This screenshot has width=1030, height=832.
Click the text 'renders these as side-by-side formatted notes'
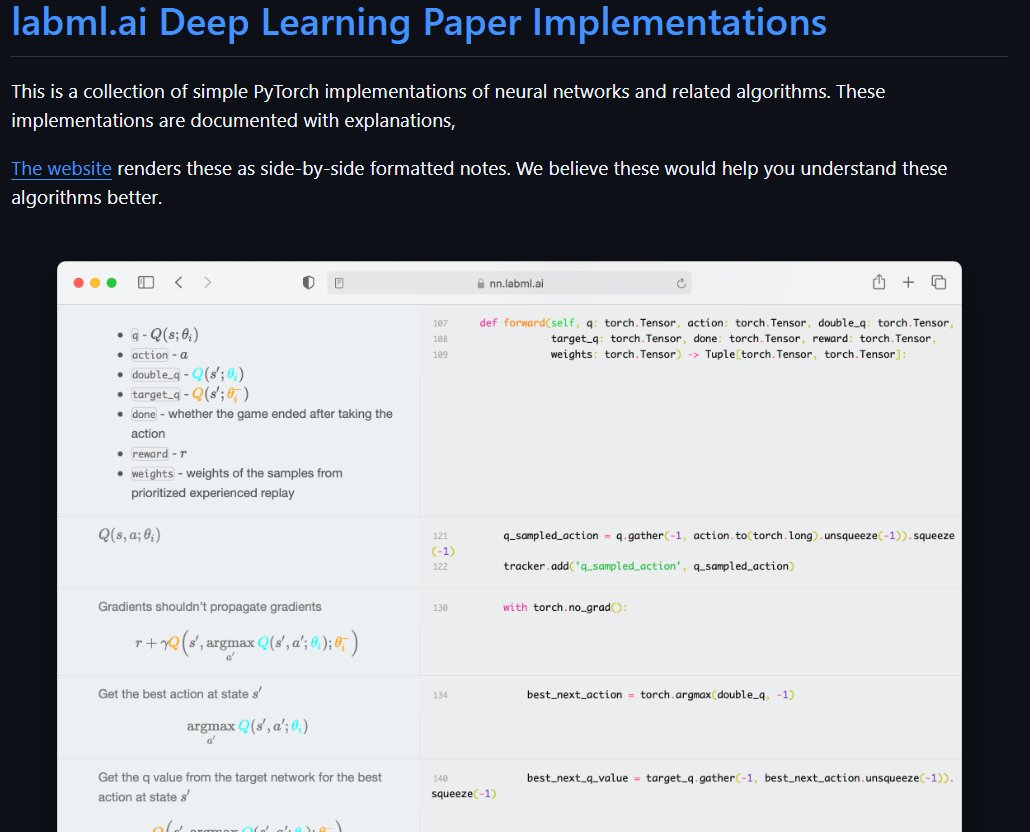point(312,169)
